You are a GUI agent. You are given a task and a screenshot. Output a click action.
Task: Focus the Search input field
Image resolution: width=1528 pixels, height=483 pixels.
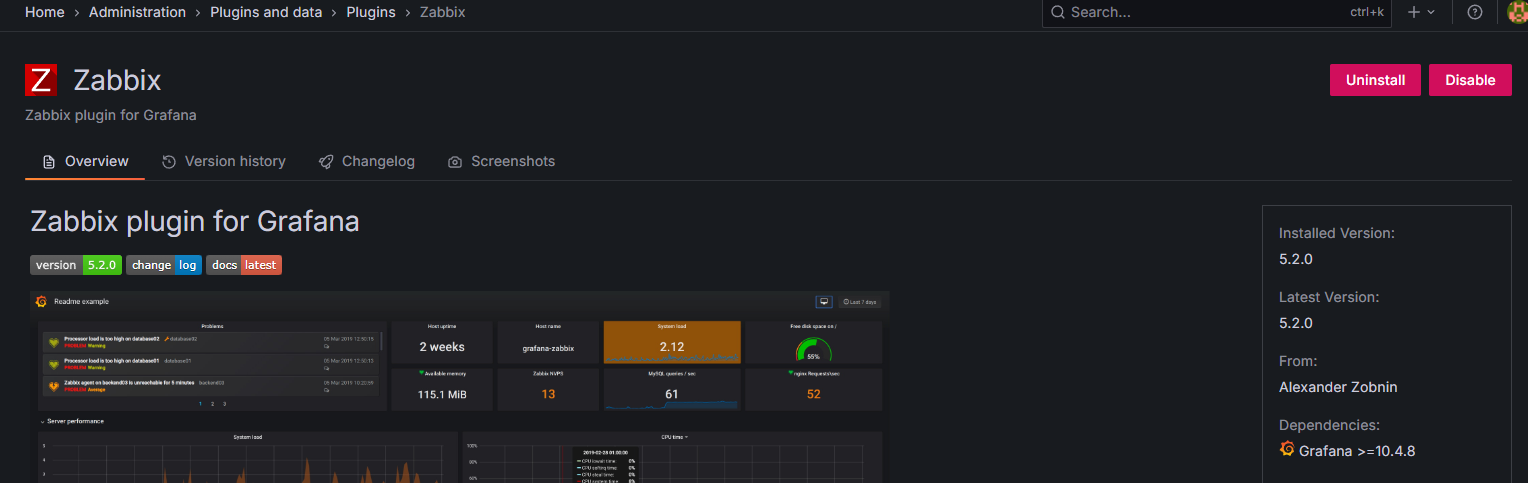pyautogui.click(x=1216, y=12)
